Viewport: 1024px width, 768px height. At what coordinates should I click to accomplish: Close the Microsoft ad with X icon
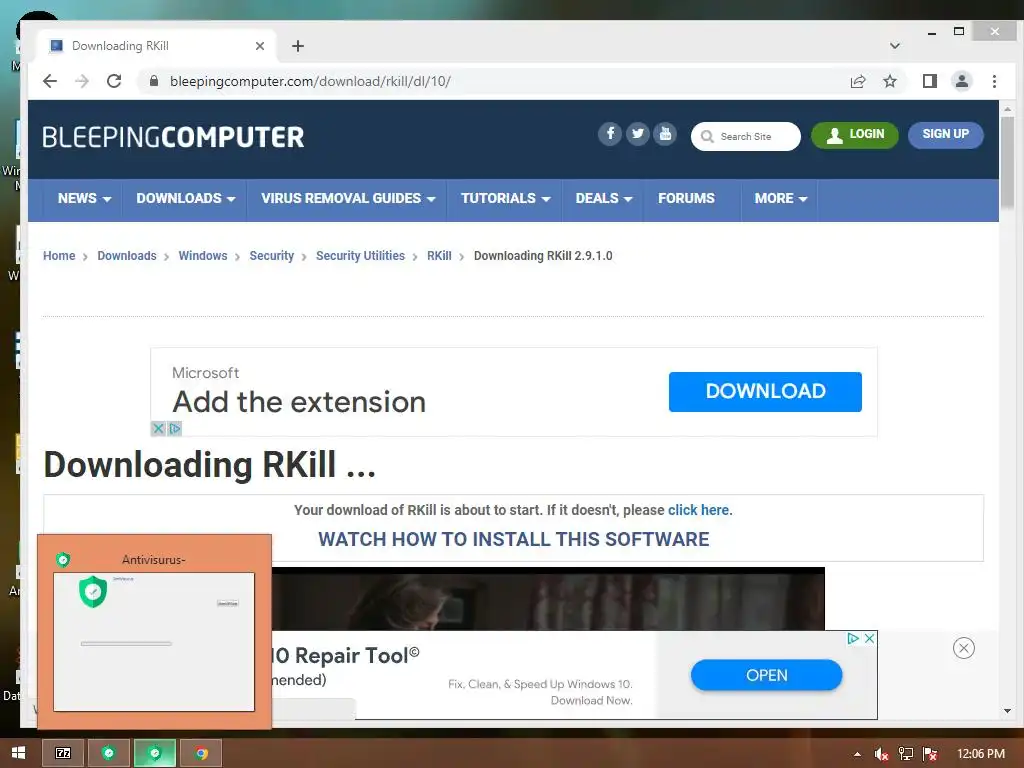tap(157, 428)
